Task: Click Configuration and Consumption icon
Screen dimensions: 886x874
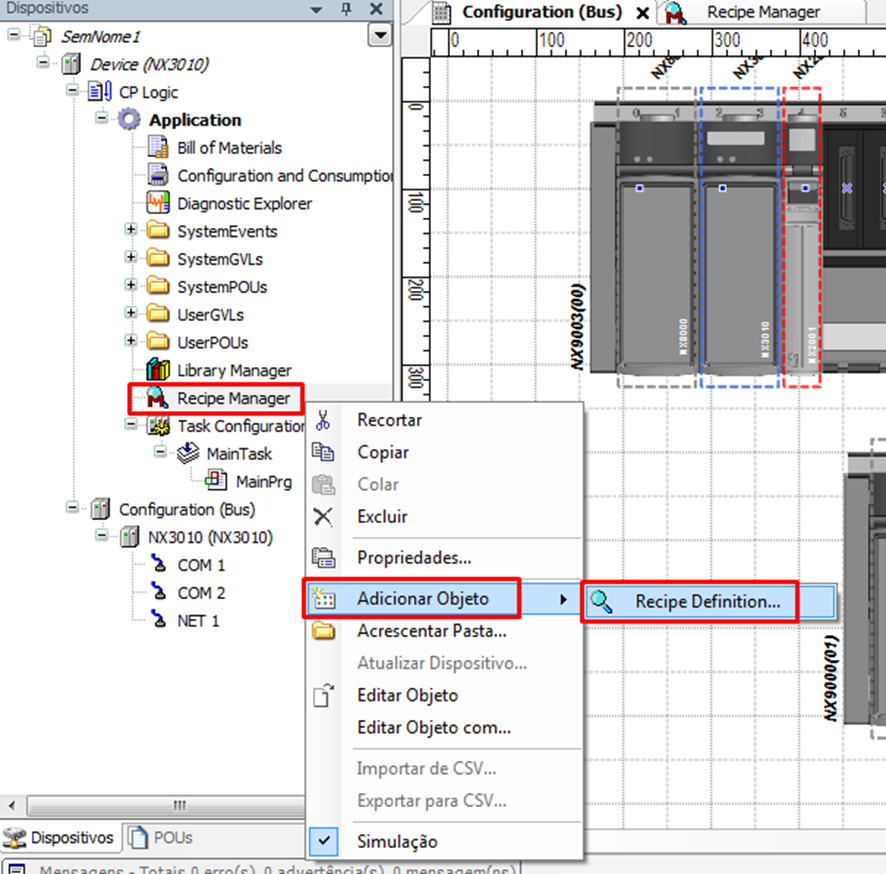Action: 158,176
